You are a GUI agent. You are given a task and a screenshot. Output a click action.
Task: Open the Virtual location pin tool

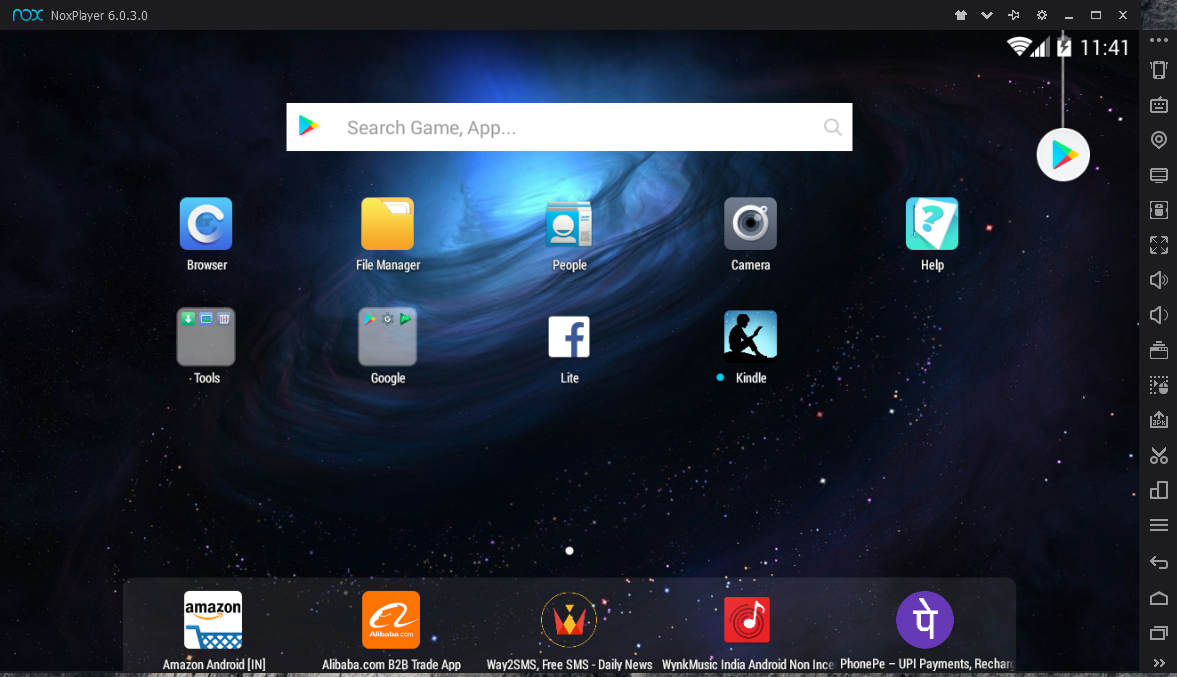click(1159, 140)
